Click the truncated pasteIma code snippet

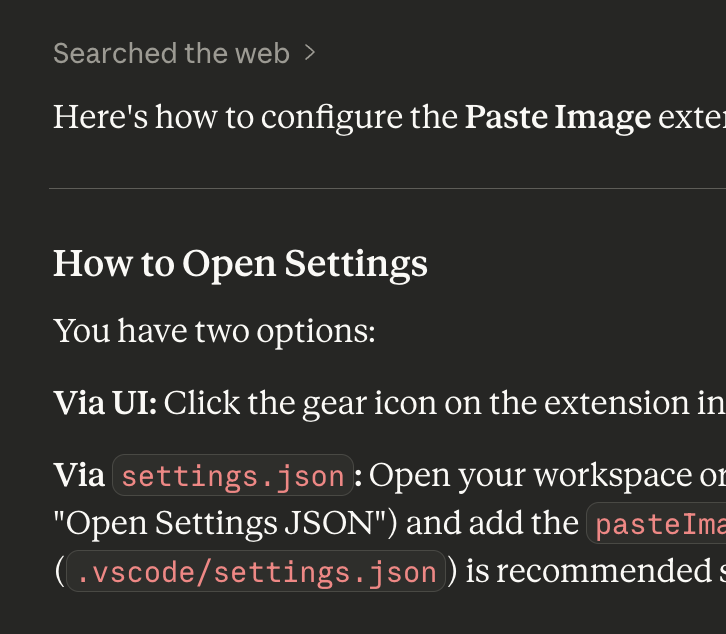(x=657, y=524)
